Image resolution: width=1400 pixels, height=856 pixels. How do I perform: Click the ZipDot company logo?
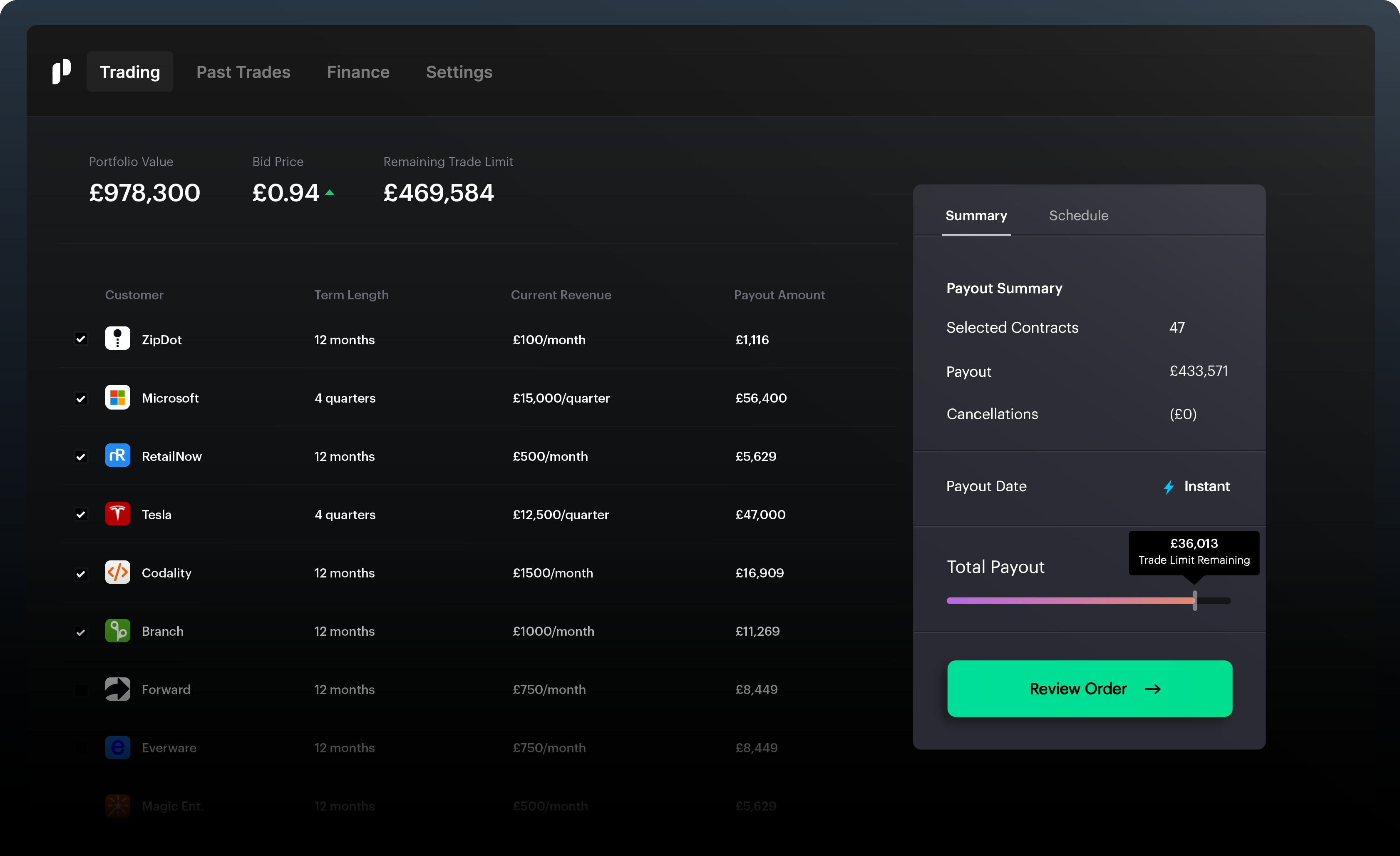(118, 339)
